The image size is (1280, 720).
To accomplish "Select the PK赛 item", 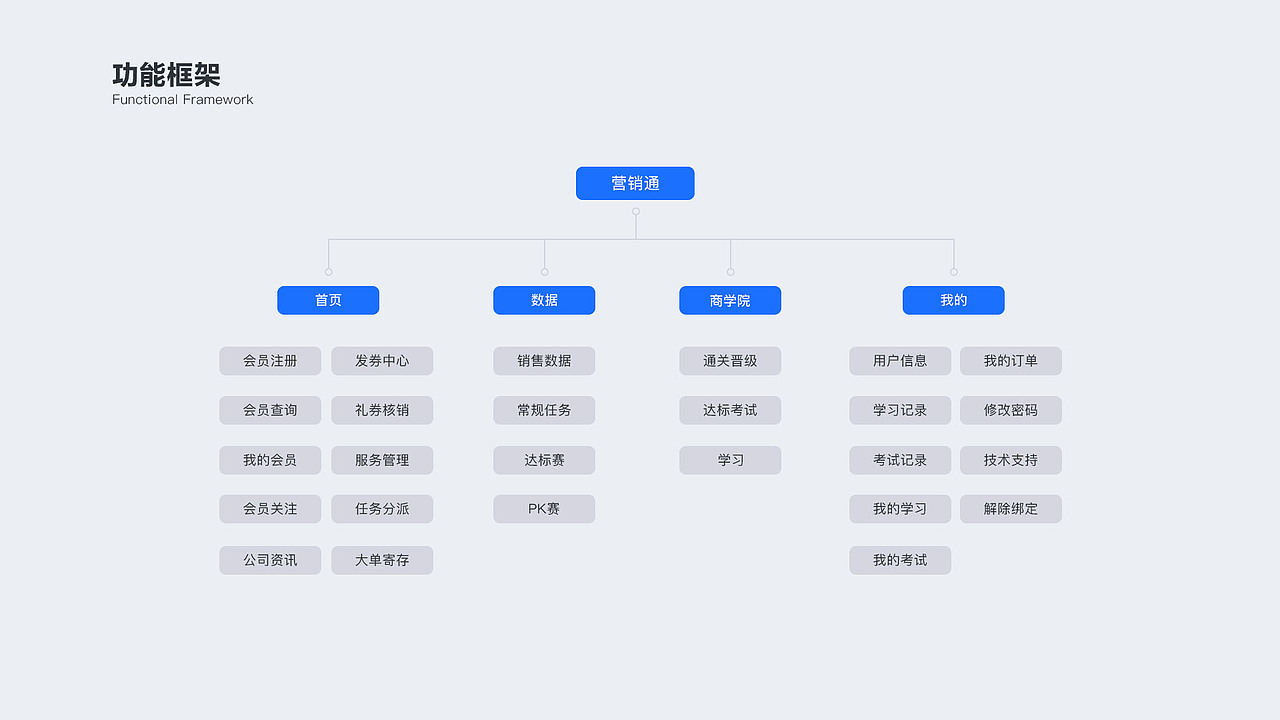I will pos(544,509).
